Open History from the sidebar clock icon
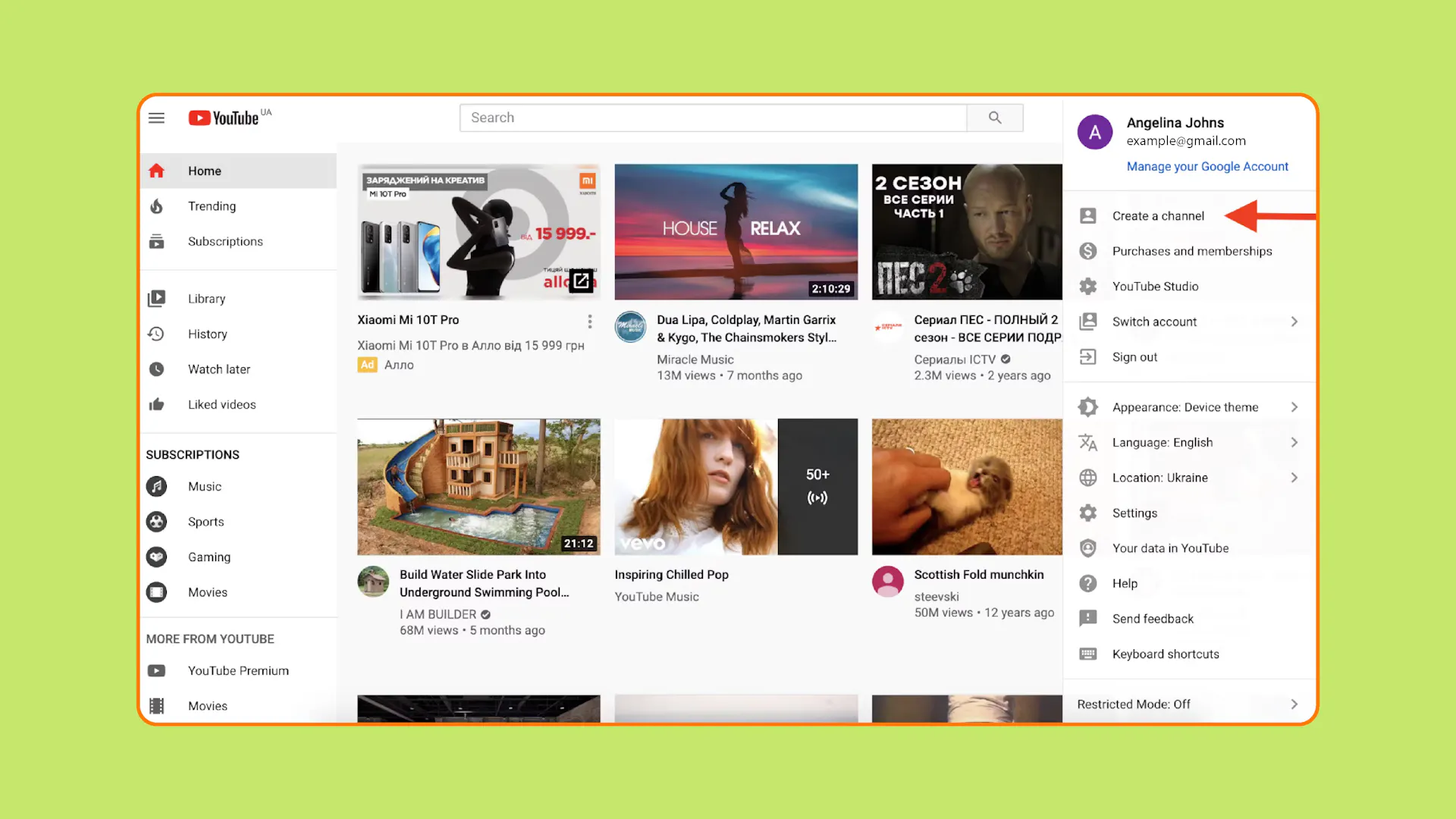Screen dimensions: 1456x819 click(x=156, y=334)
